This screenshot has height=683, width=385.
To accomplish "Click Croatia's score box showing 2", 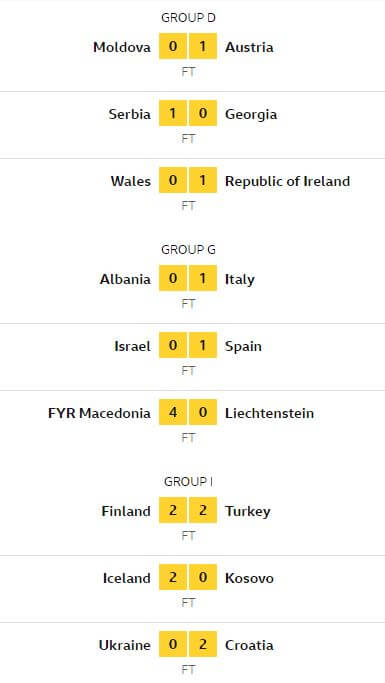I will click(x=203, y=644).
